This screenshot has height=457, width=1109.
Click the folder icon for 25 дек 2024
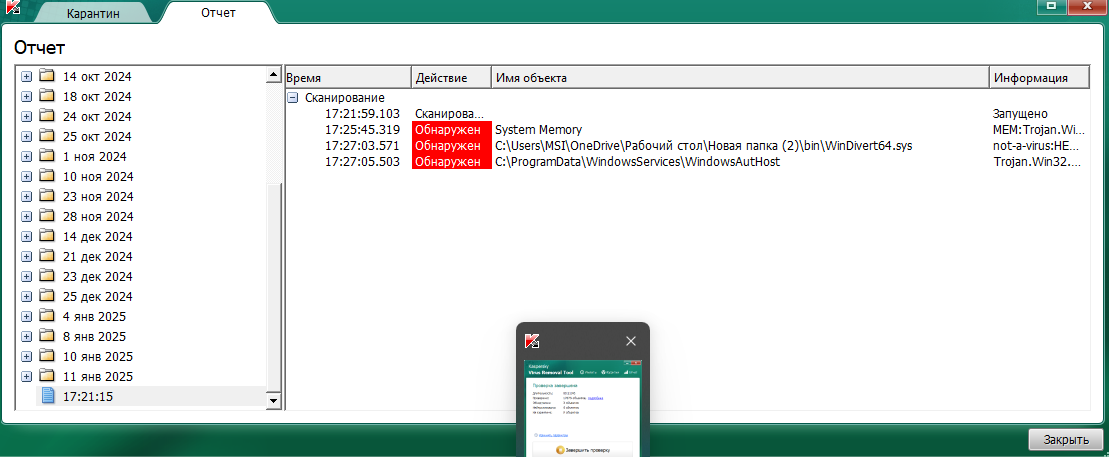pyautogui.click(x=47, y=296)
